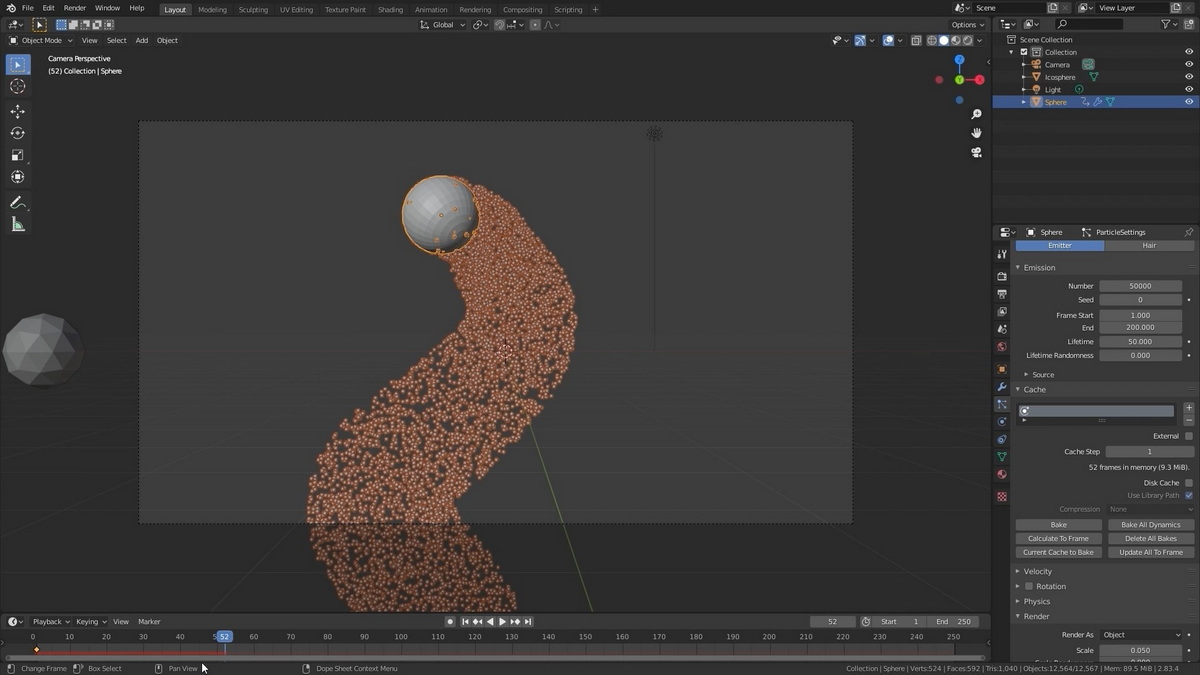Open the Output properties tab
Screen dimensions: 1200x675
(1002, 294)
